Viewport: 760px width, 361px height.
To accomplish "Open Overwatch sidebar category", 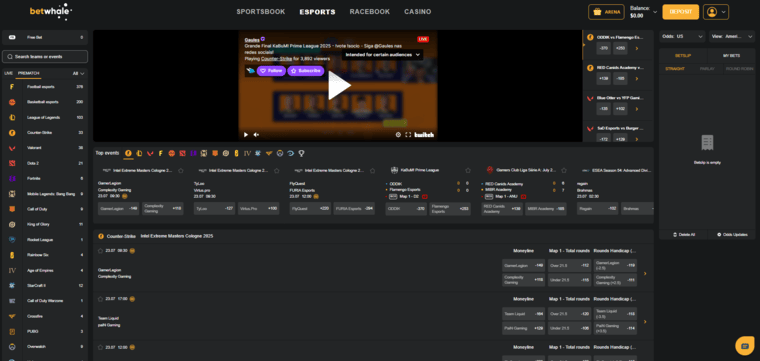I will (x=45, y=346).
